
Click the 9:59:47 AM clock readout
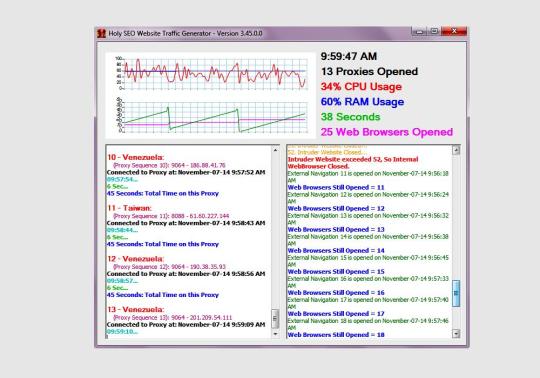point(349,56)
